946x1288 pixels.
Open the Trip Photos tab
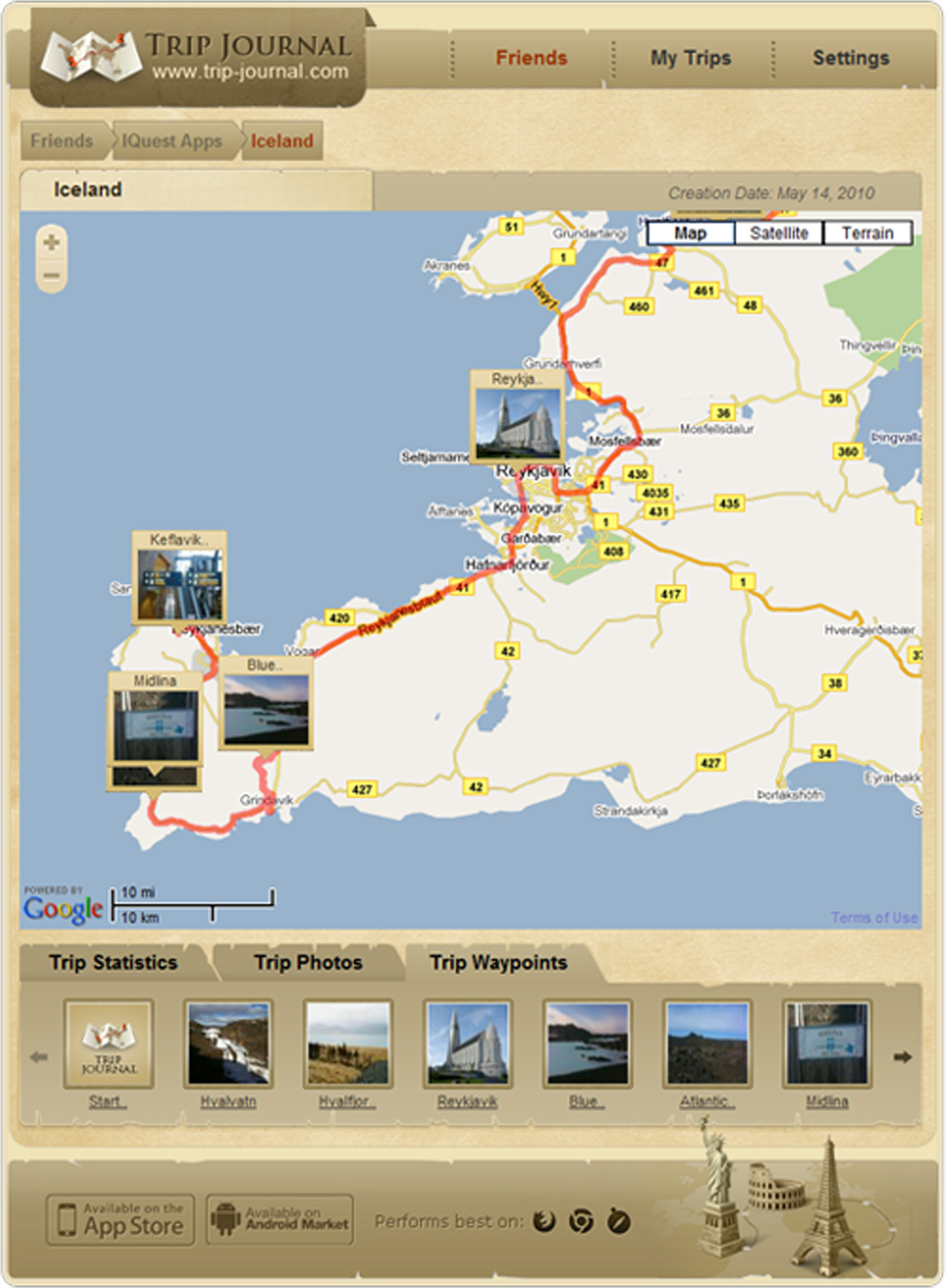pos(308,962)
